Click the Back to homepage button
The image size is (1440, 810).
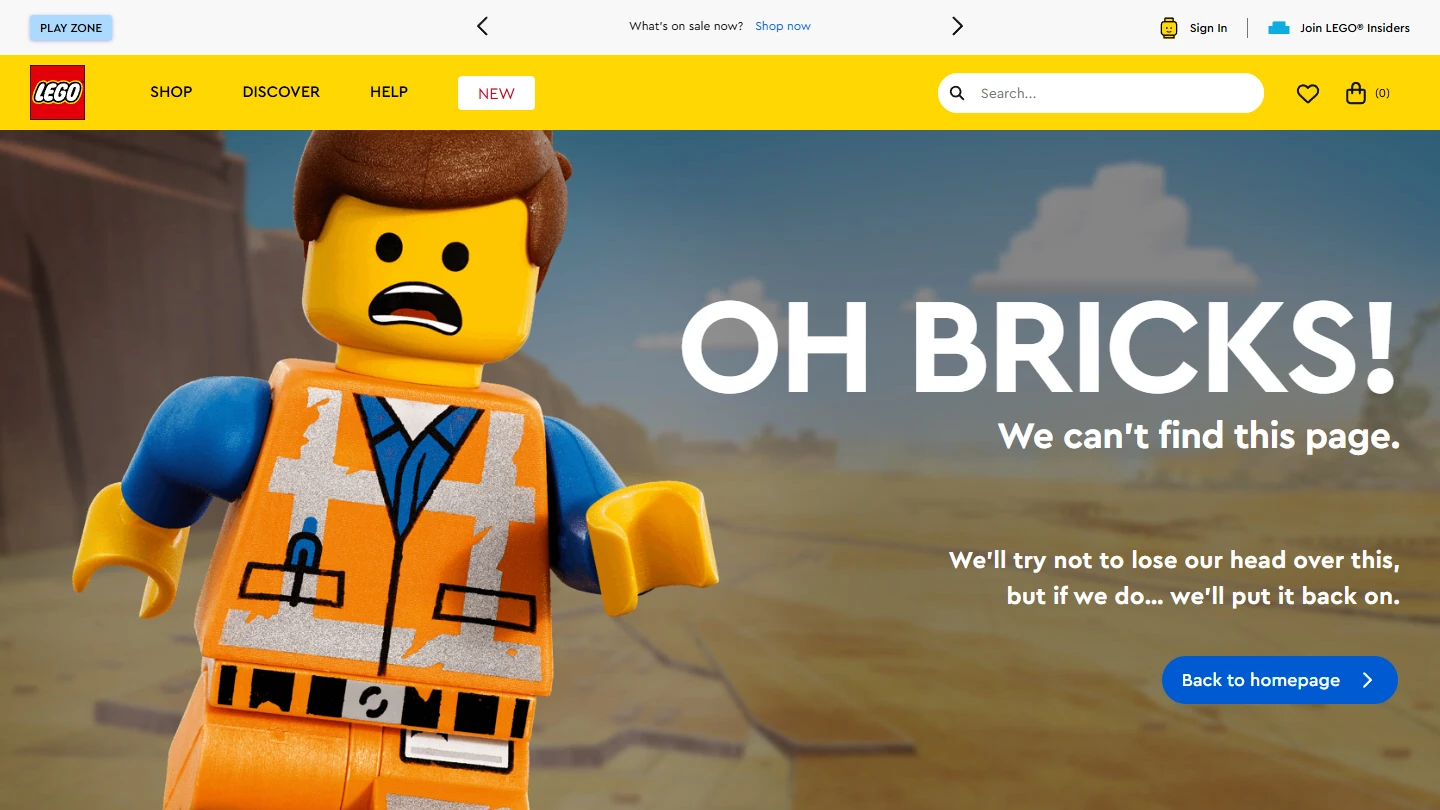(x=1260, y=680)
